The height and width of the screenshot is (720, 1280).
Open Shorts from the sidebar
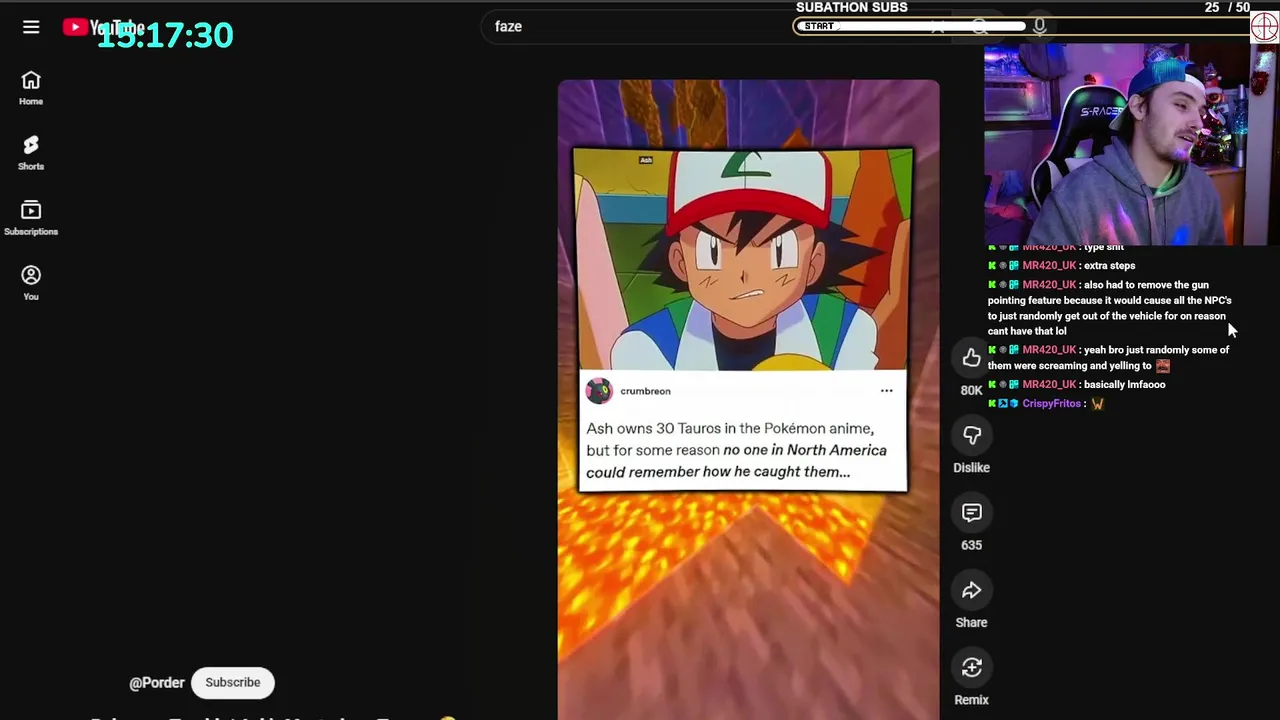31,153
